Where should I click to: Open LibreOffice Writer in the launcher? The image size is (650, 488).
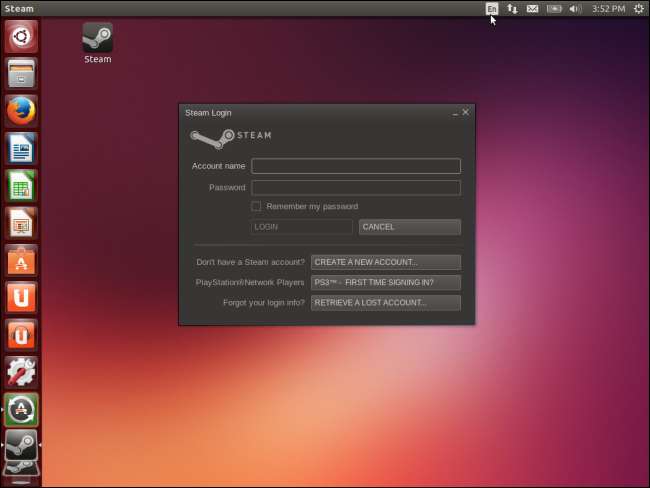tap(21, 149)
